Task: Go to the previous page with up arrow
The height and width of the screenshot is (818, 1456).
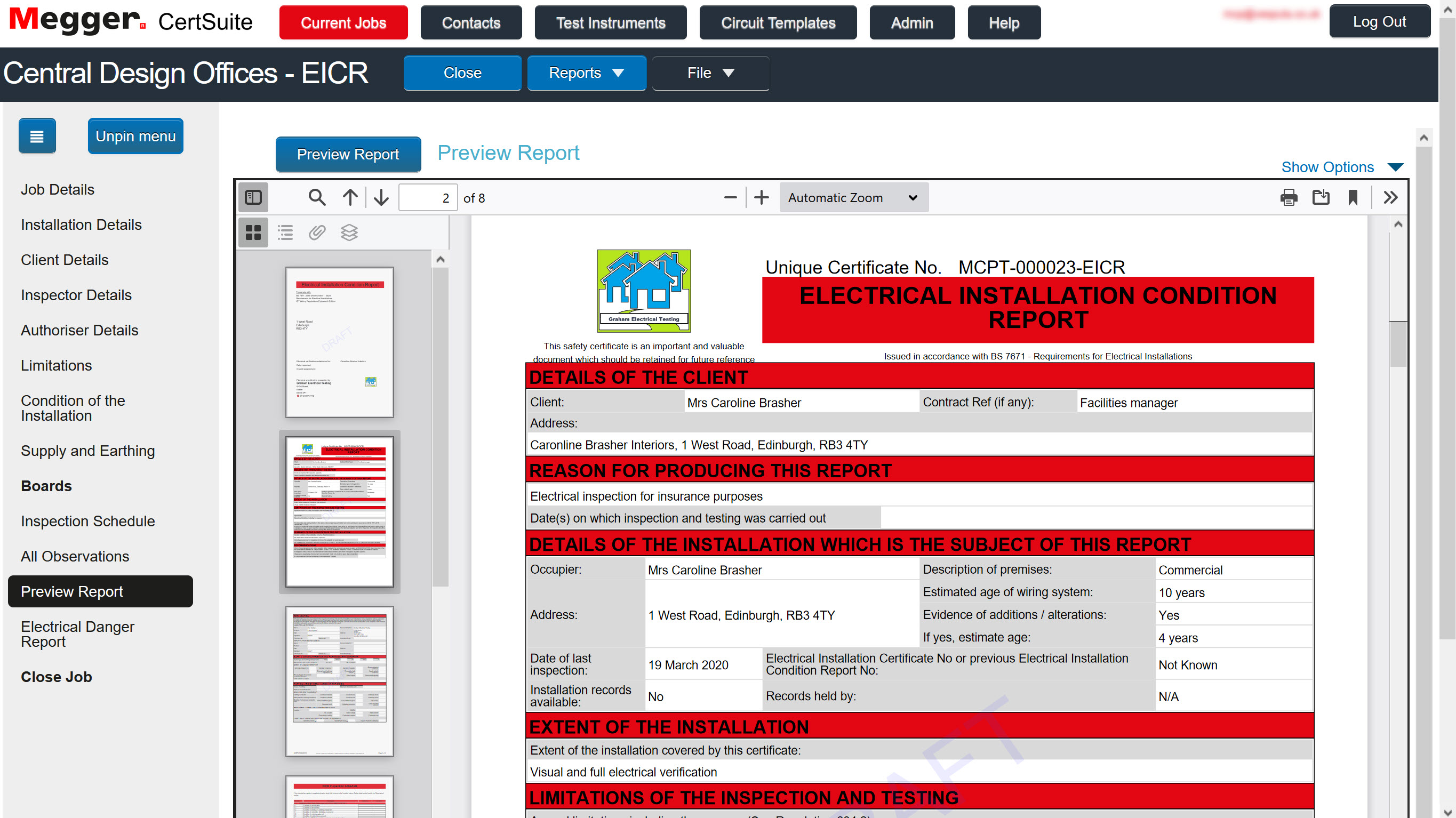Action: click(349, 197)
